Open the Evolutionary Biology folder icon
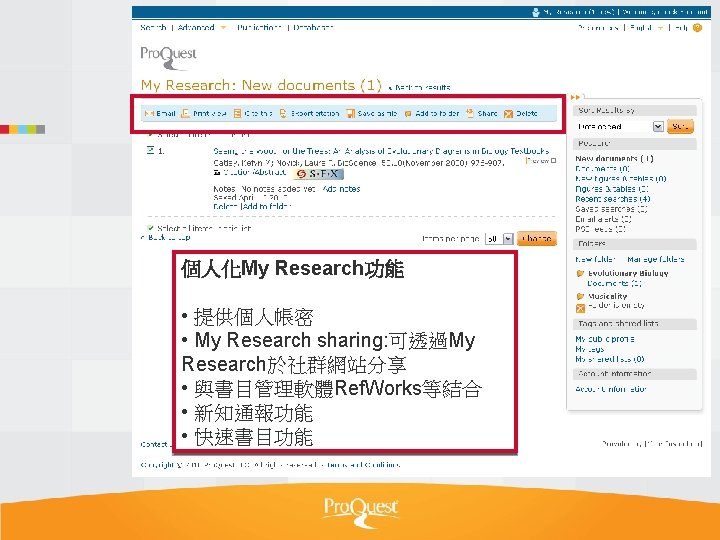Image resolution: width=720 pixels, height=540 pixels. (x=580, y=273)
